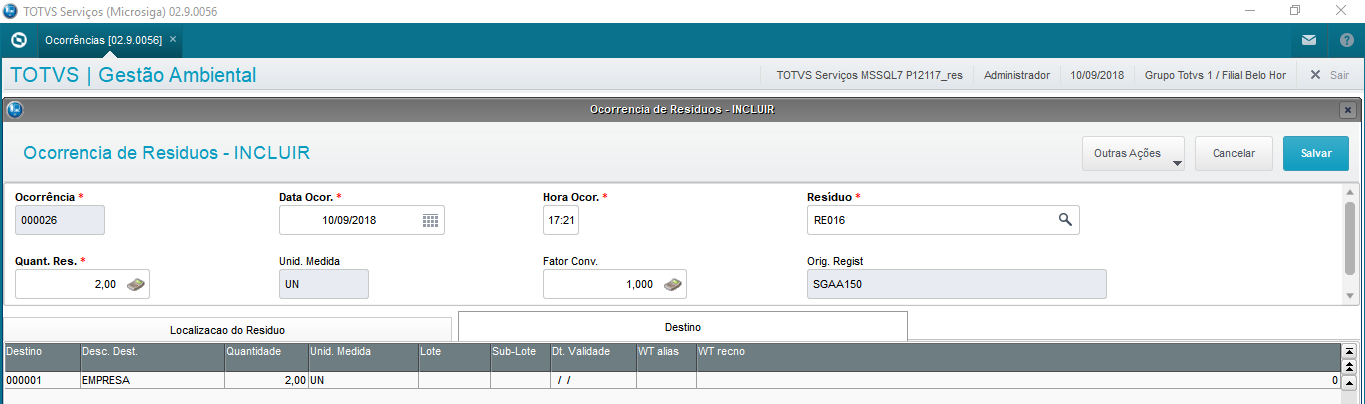
Task: Open the help question mark icon
Action: click(x=1347, y=41)
